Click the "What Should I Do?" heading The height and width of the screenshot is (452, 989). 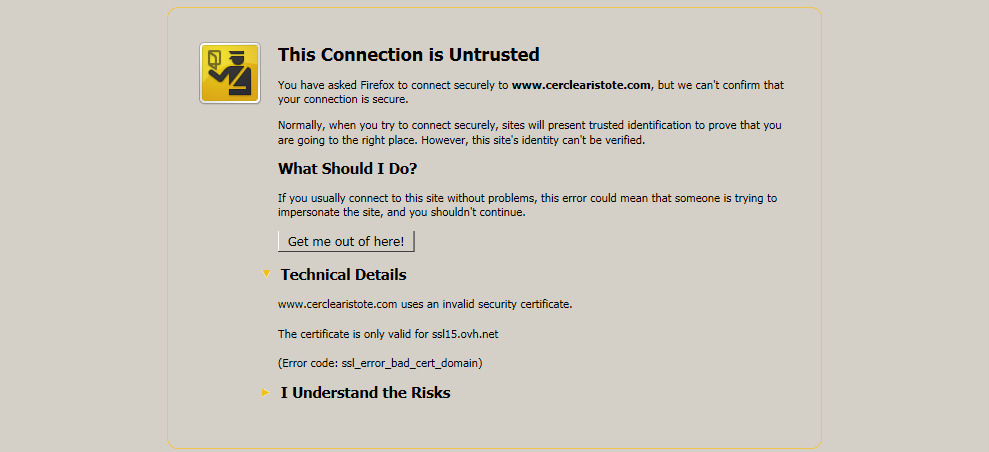point(347,168)
